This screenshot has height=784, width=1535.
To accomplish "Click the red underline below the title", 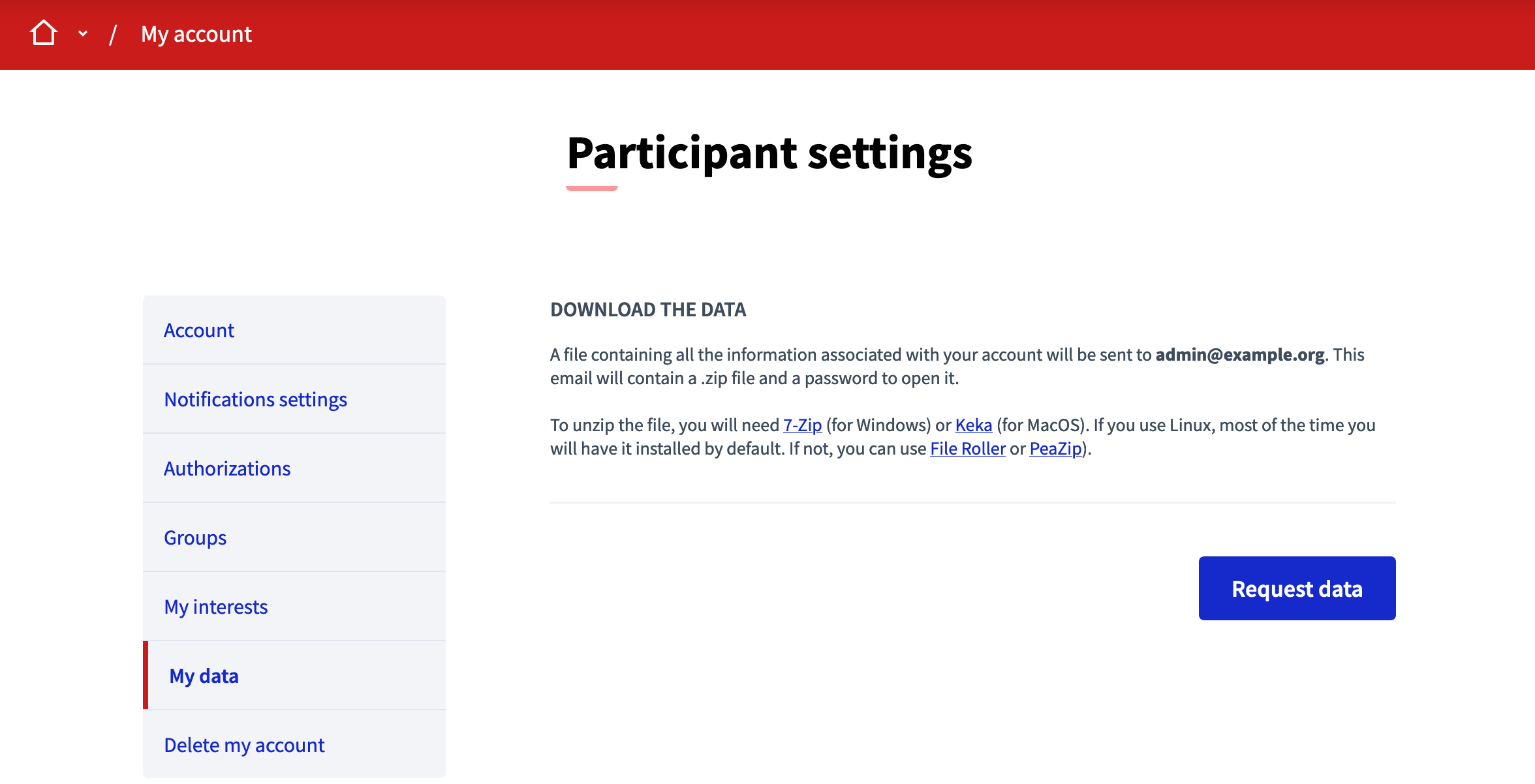I will click(x=591, y=188).
